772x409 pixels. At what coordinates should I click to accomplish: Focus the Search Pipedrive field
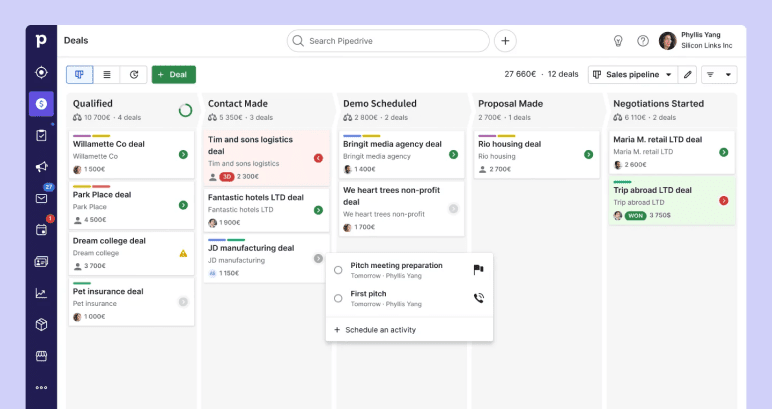[x=388, y=41]
